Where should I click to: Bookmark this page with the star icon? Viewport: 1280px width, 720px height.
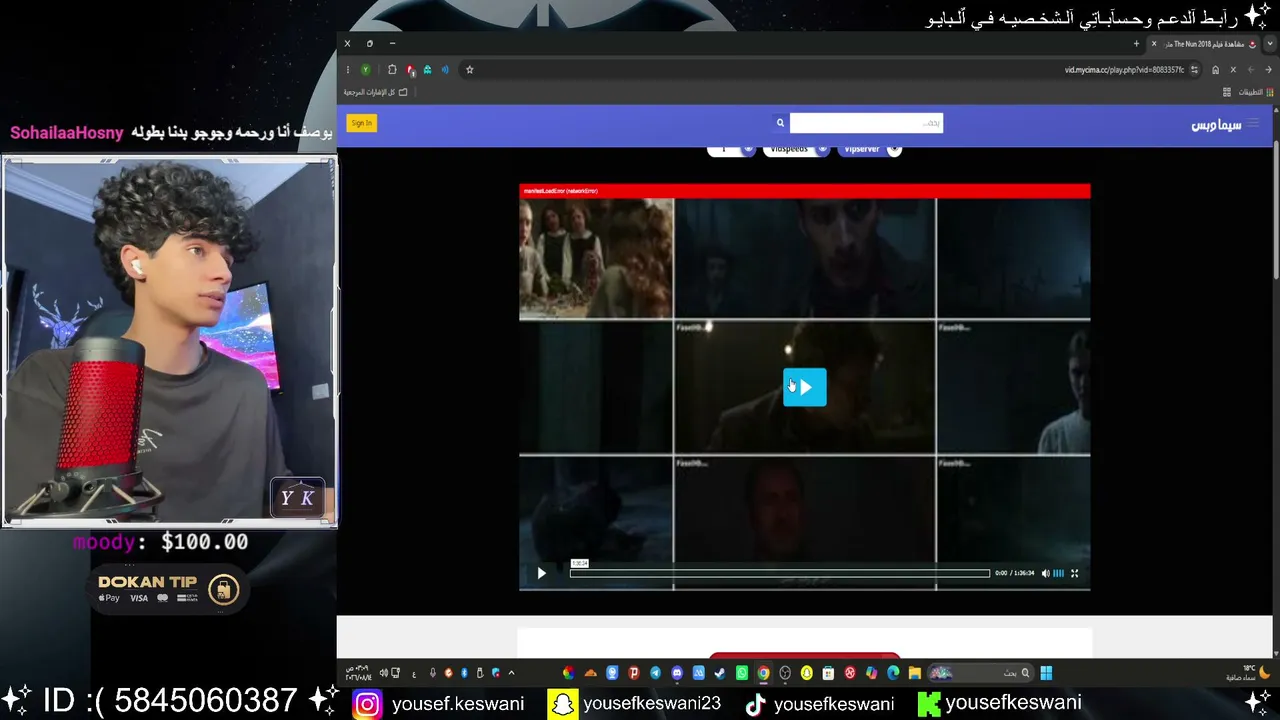pyautogui.click(x=469, y=70)
